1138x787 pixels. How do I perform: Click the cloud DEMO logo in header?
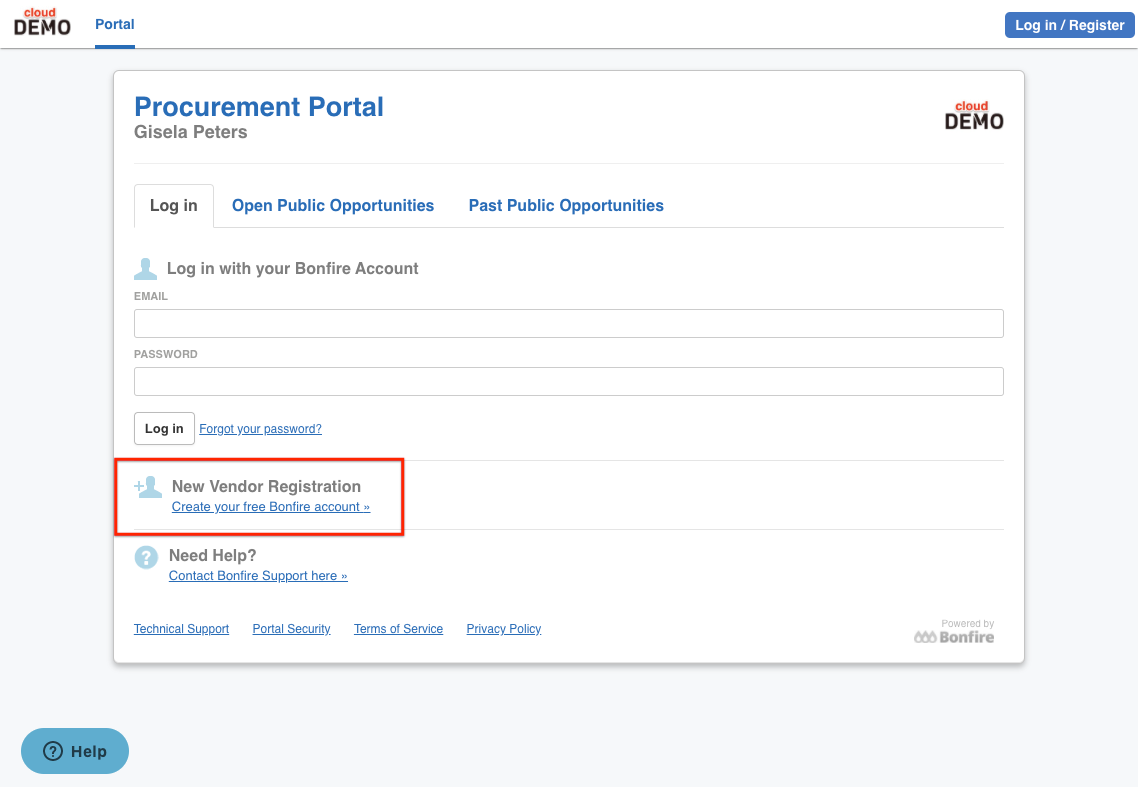point(42,23)
